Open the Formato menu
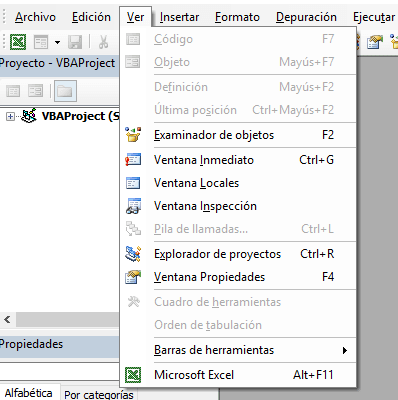This screenshot has width=398, height=400. pyautogui.click(x=237, y=17)
